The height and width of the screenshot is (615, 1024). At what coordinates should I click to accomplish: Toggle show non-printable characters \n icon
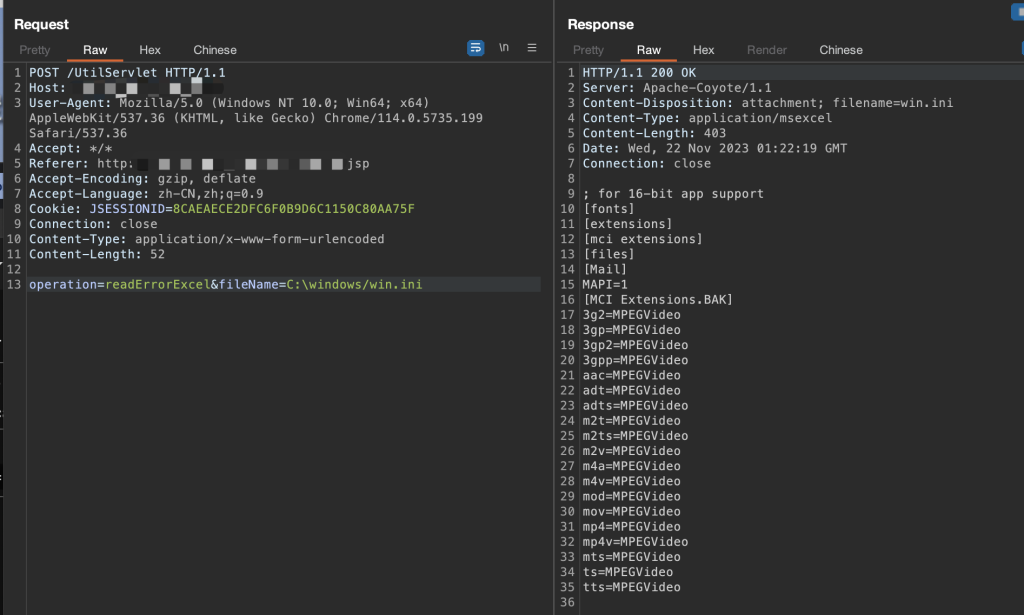504,48
